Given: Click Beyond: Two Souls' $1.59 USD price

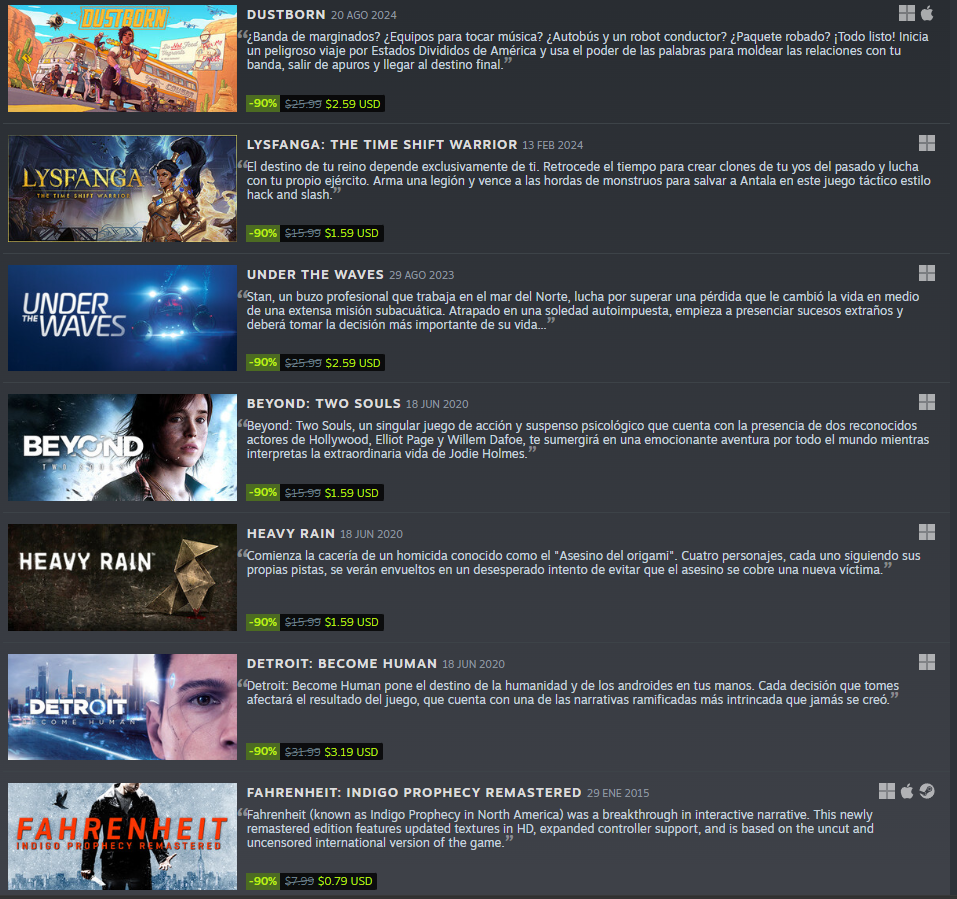Looking at the screenshot, I should click(x=352, y=493).
